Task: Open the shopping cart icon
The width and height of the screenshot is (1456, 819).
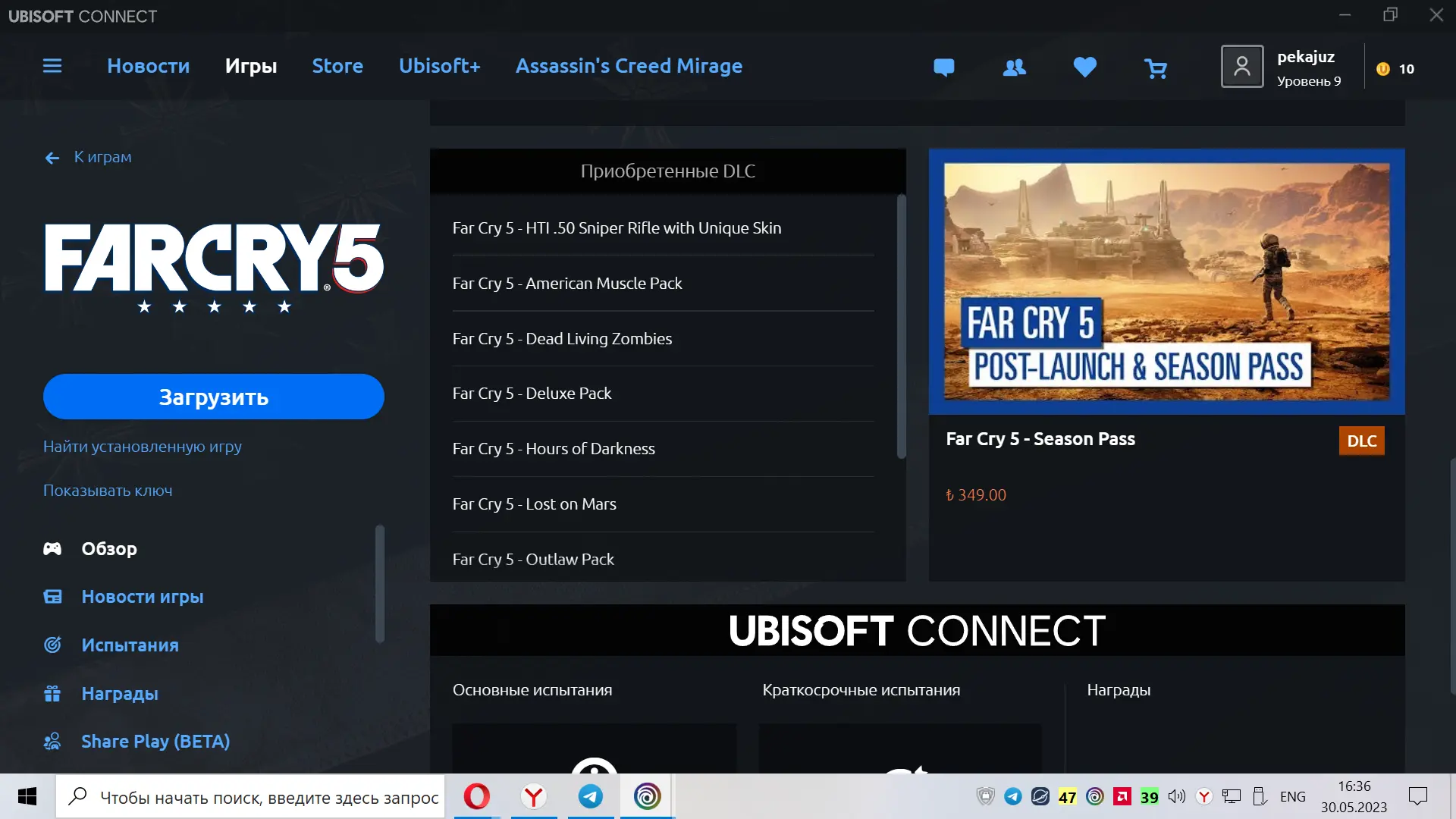Action: pos(1156,68)
